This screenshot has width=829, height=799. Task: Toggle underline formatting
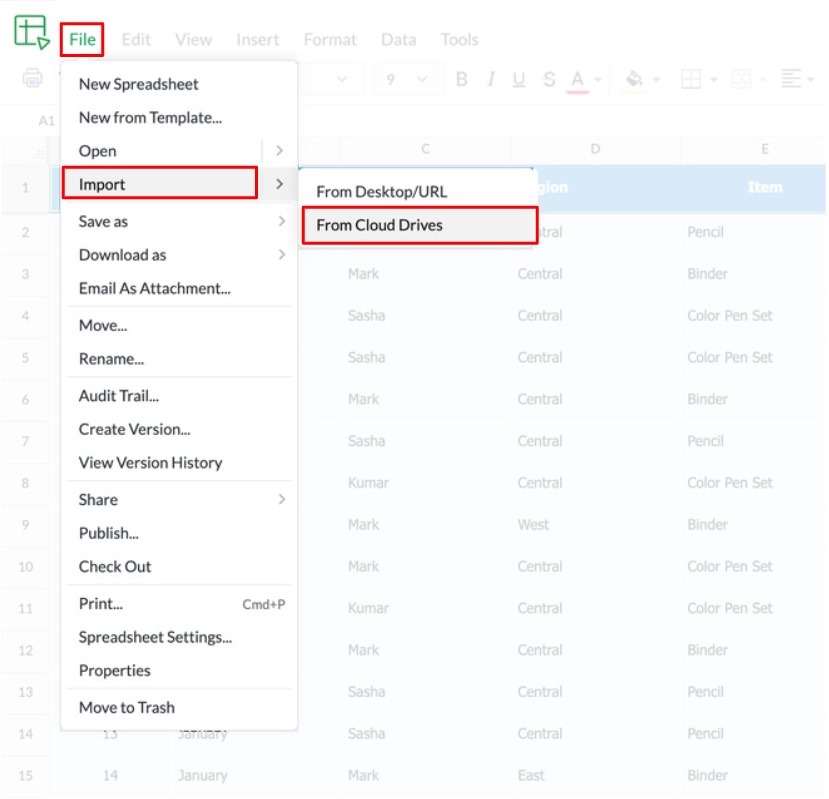click(519, 80)
